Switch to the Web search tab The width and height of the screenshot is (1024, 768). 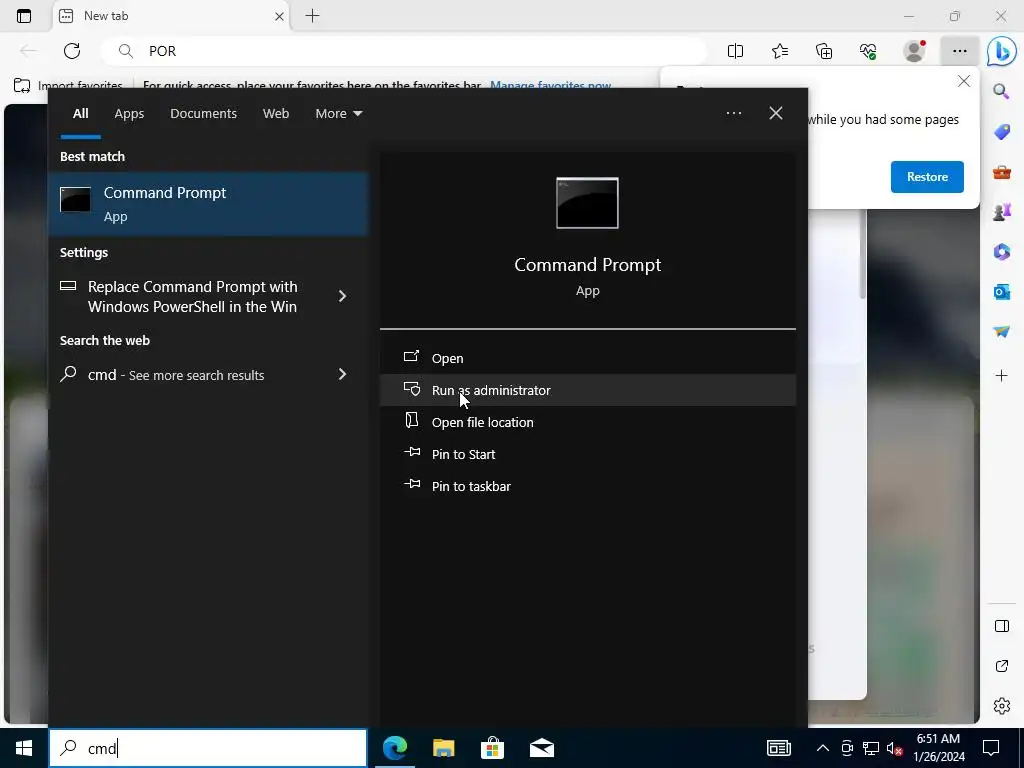click(276, 114)
